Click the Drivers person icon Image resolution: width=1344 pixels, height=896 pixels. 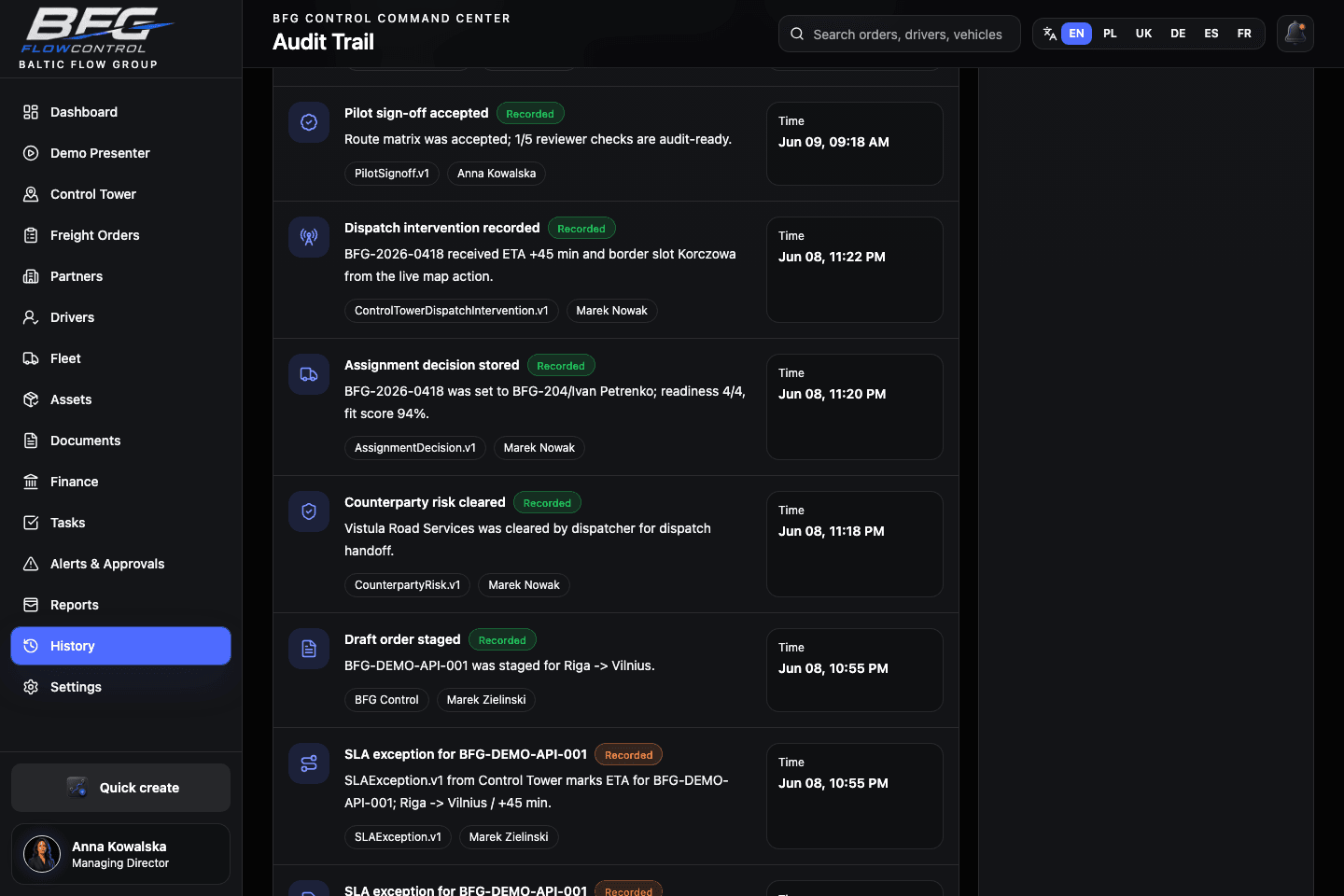(31, 317)
